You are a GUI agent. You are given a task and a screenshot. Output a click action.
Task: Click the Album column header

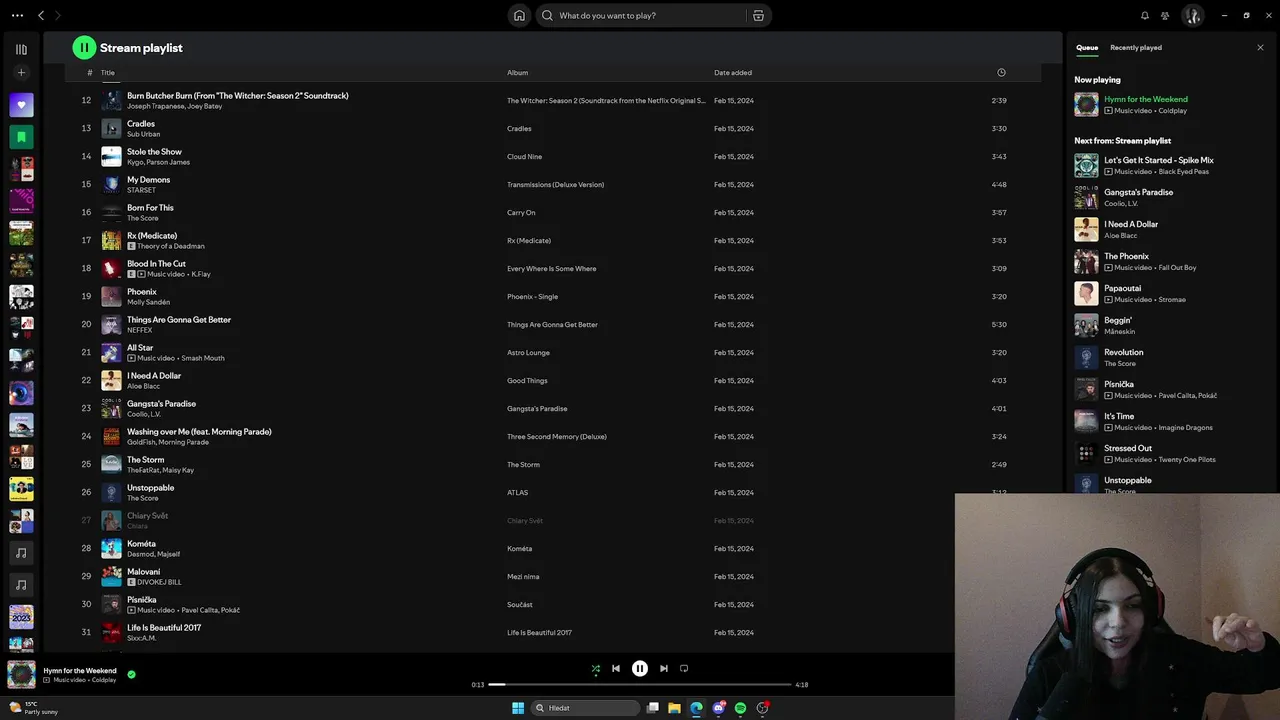517,73
